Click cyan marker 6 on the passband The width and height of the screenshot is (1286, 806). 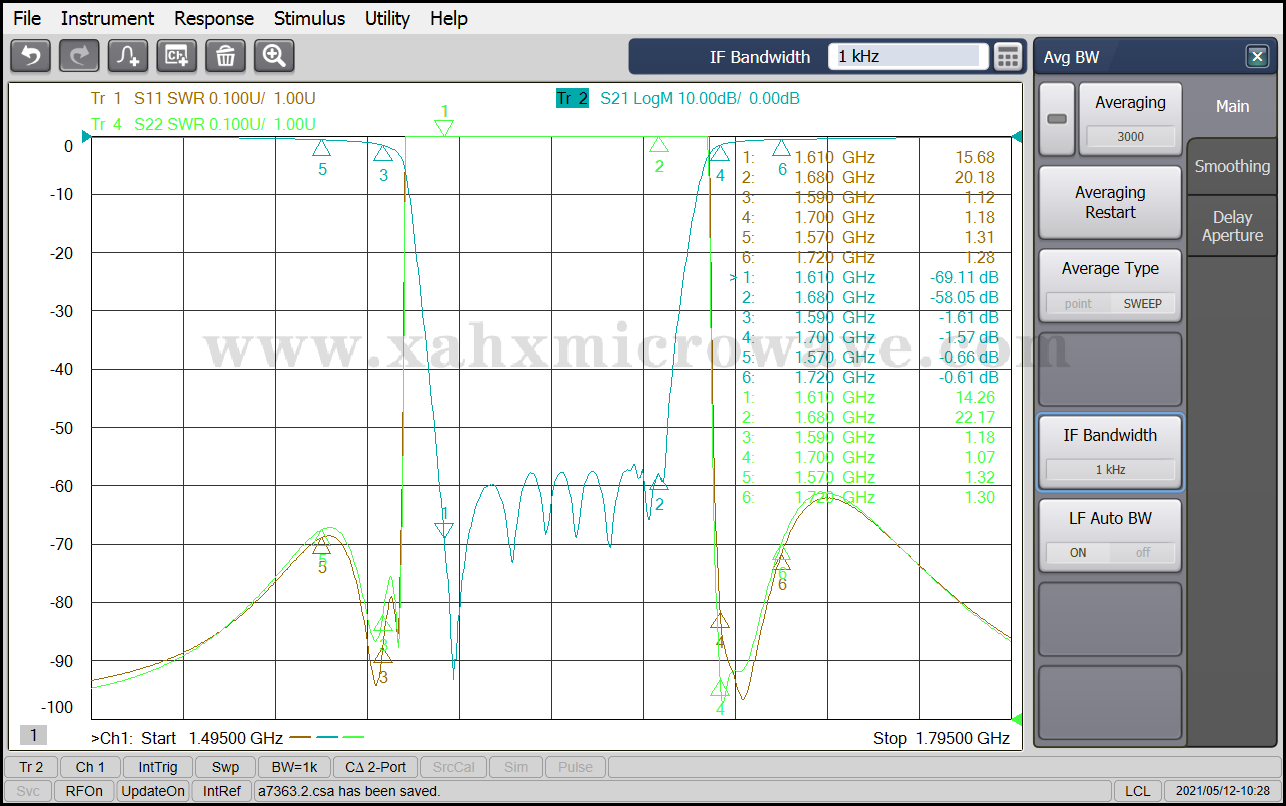tap(782, 148)
